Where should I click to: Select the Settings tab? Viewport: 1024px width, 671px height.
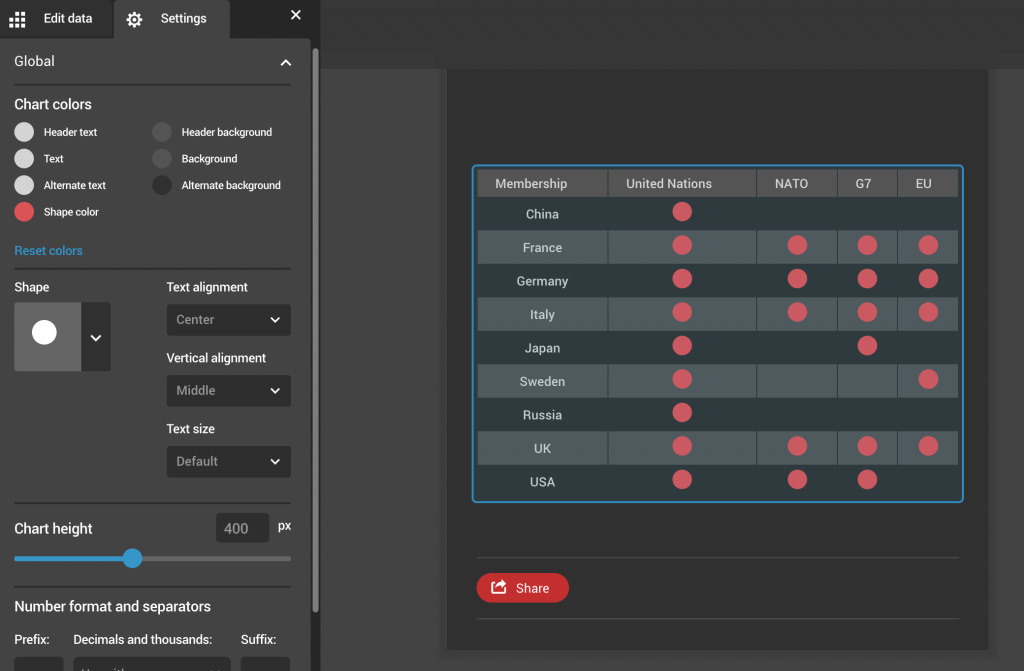(171, 18)
